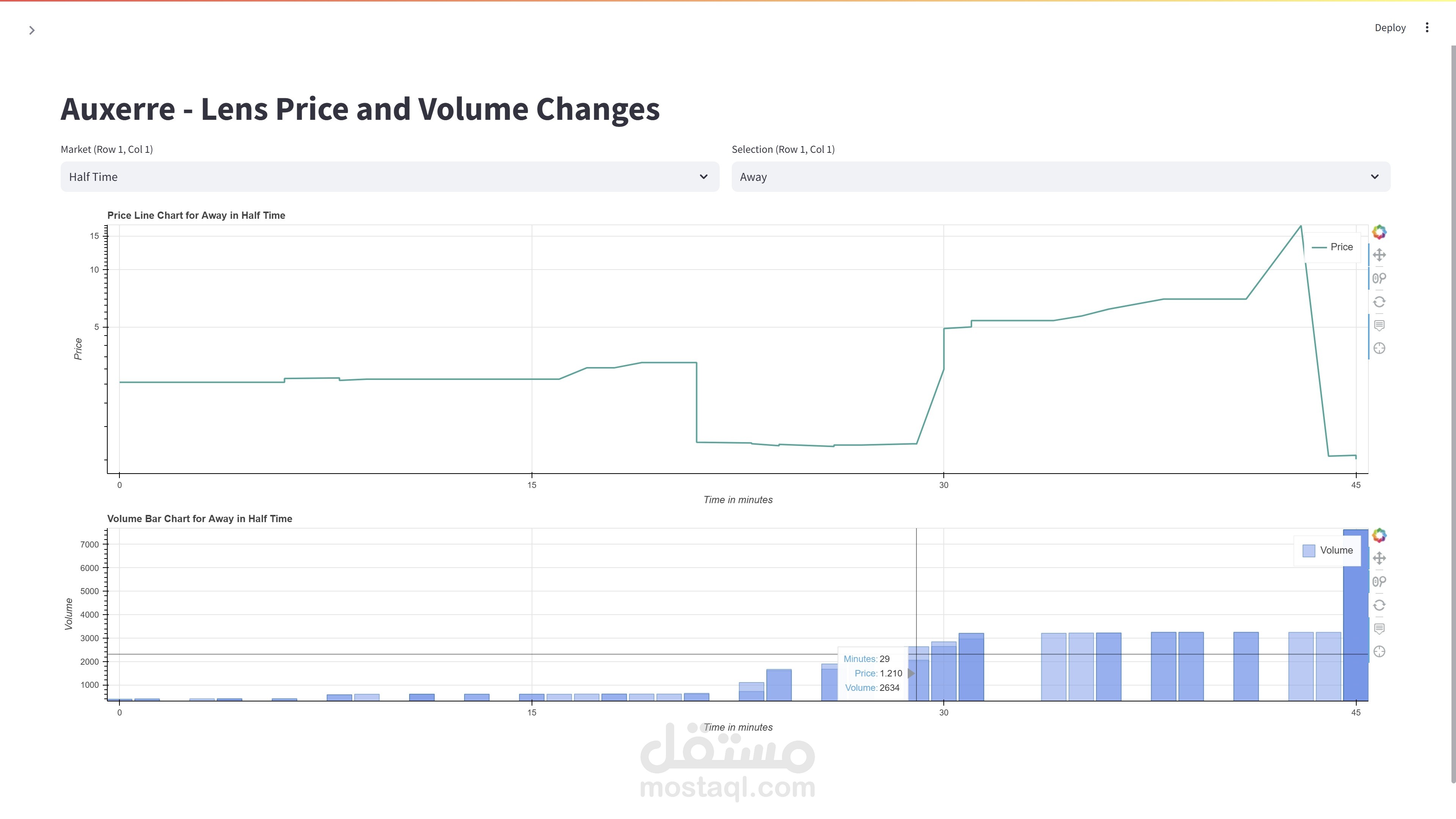Click the Bokeh logo on price chart
This screenshot has height=819, width=1456.
pyautogui.click(x=1379, y=232)
